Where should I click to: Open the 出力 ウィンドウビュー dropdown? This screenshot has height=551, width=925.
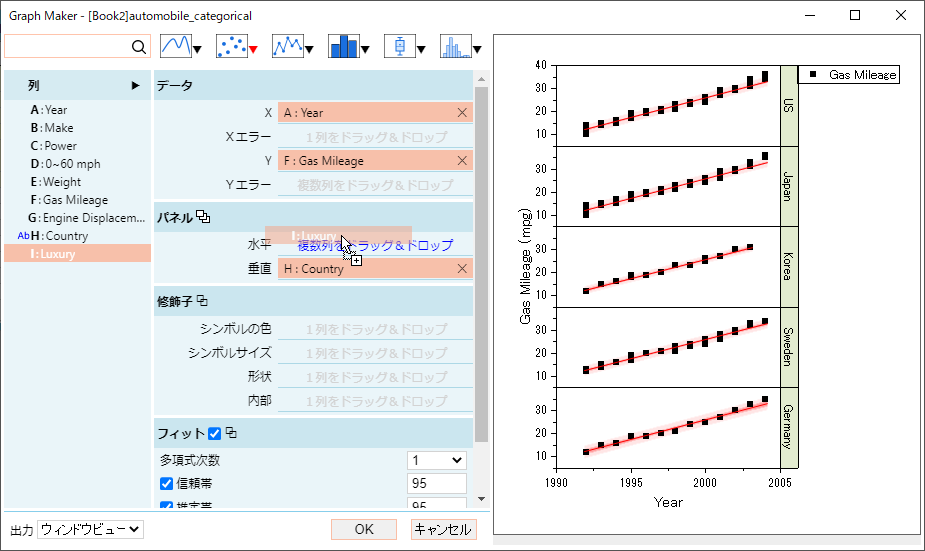90,529
